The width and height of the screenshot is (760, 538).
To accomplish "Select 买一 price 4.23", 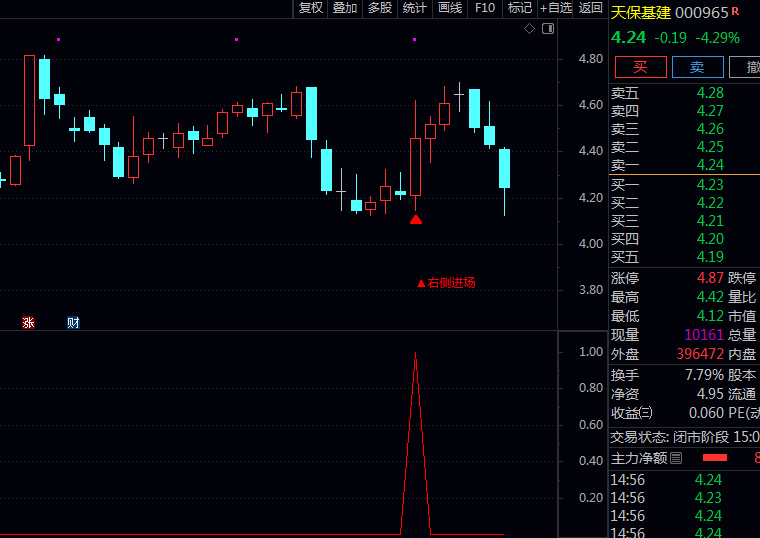I will (x=710, y=185).
